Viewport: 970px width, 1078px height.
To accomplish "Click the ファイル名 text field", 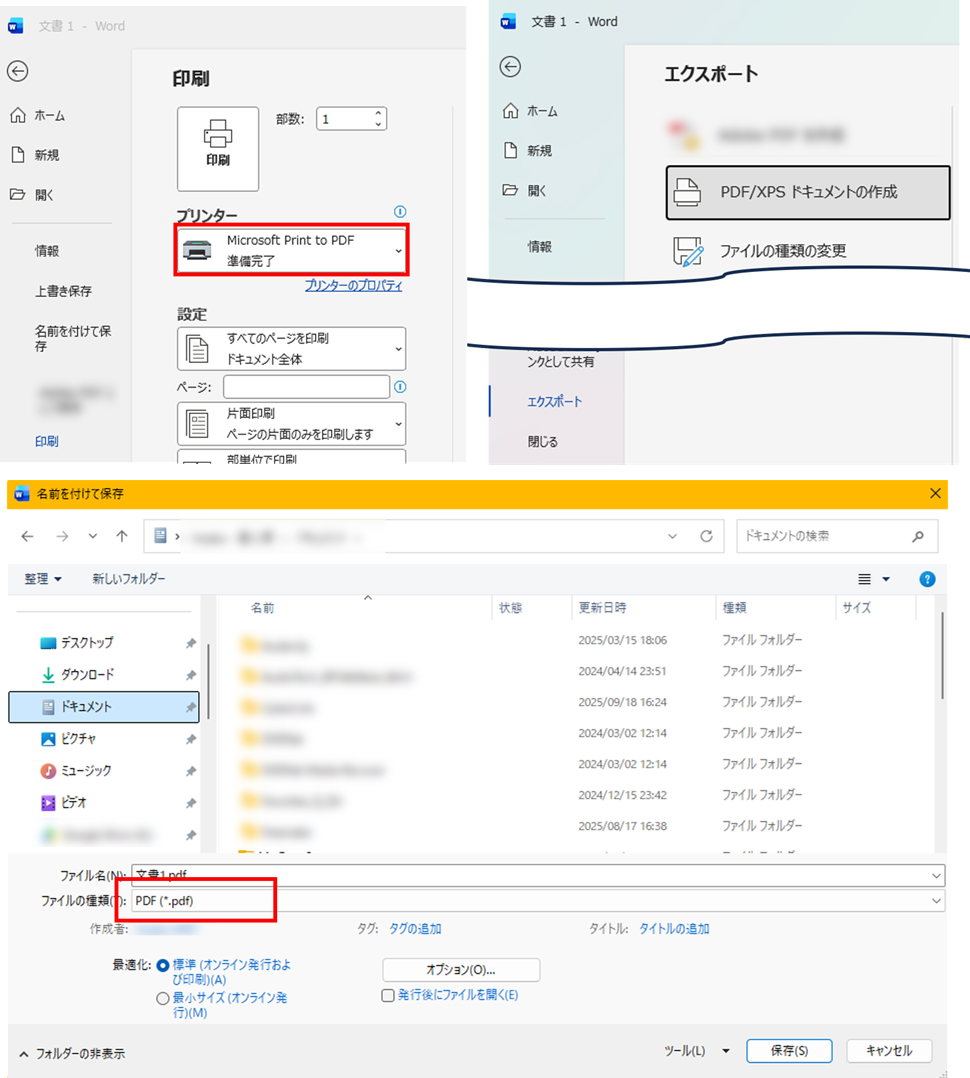I will click(x=538, y=875).
